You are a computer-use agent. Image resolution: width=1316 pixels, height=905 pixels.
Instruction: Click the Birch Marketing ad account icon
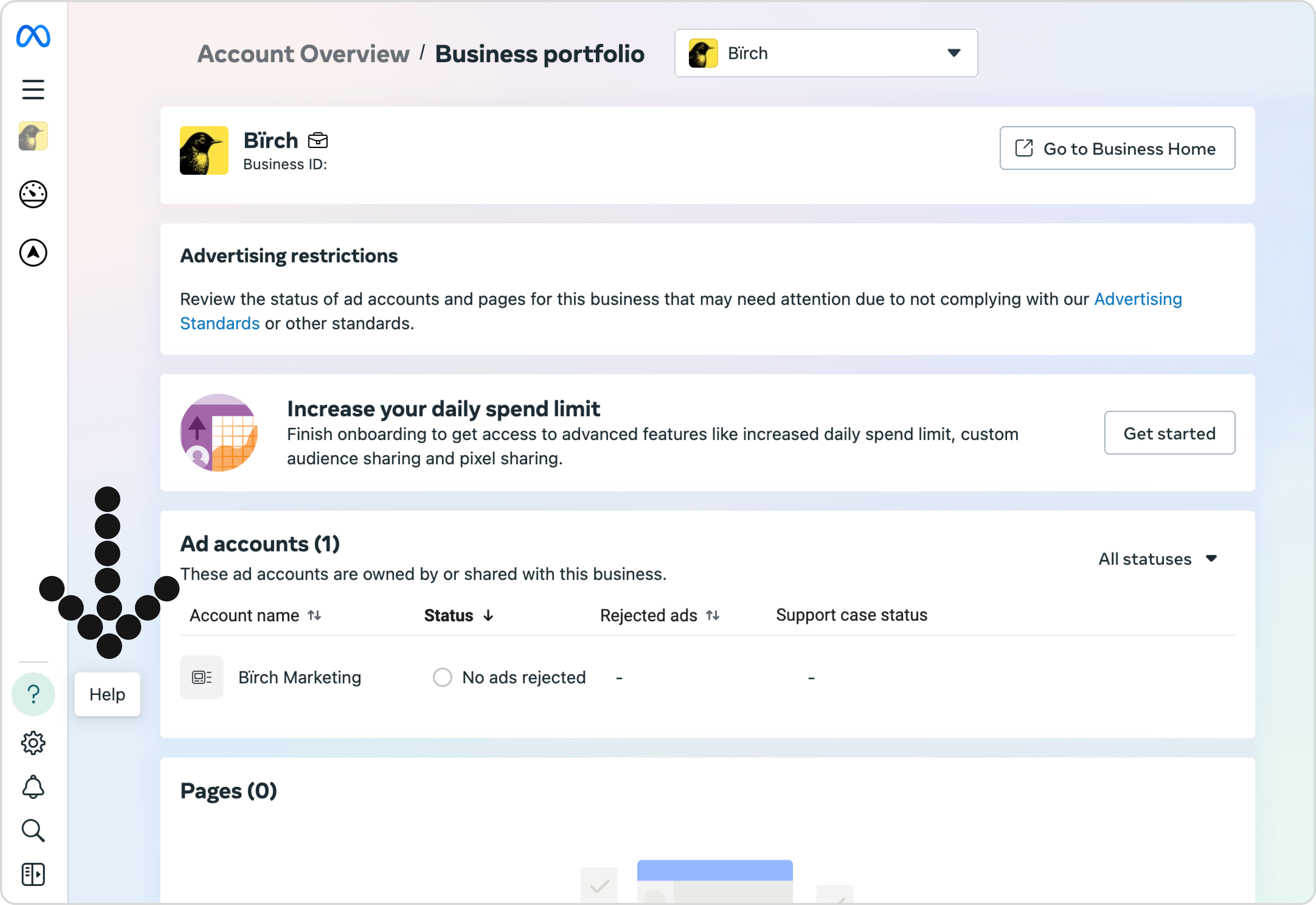point(202,677)
